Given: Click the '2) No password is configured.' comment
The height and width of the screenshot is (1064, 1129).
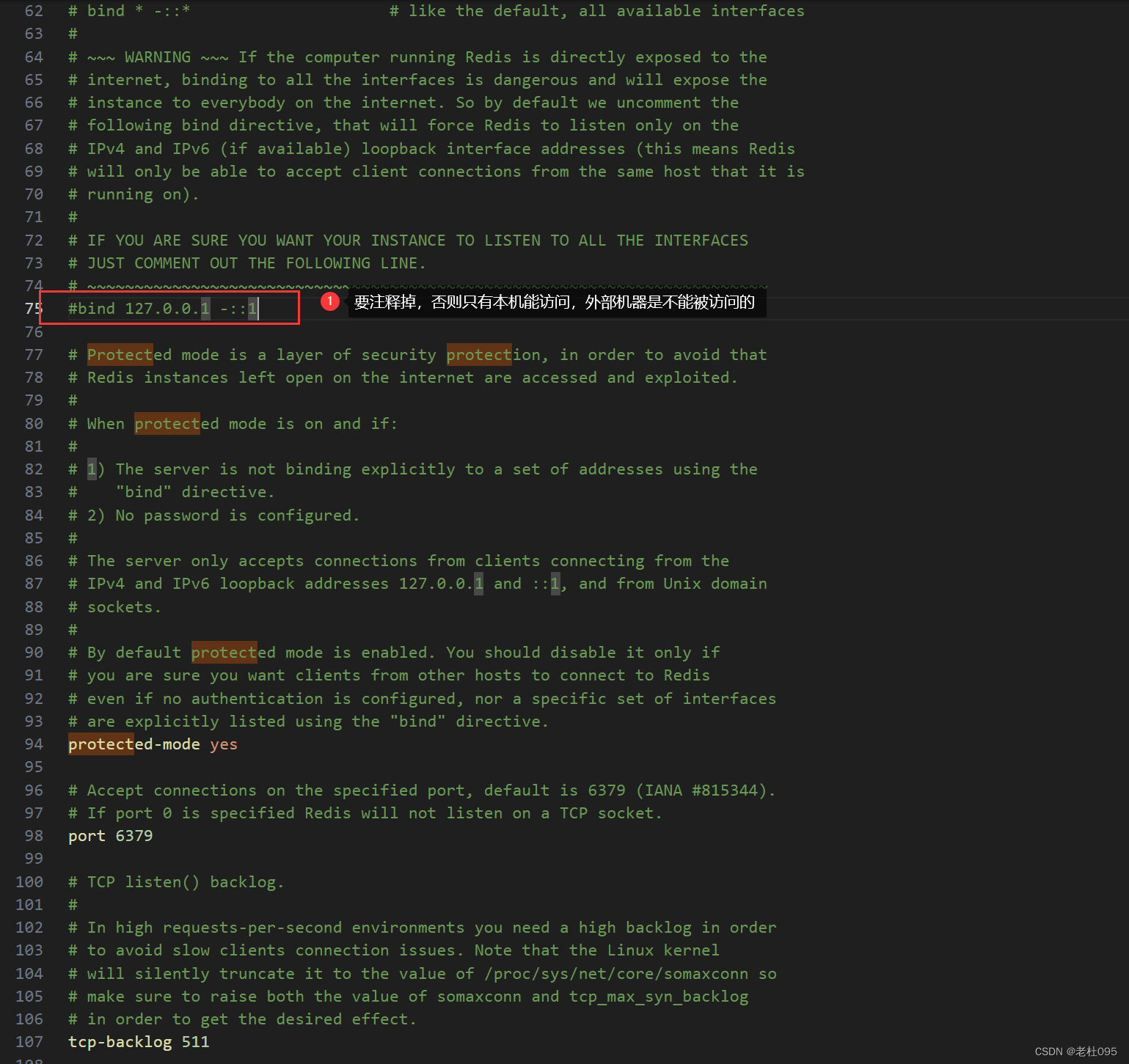Looking at the screenshot, I should pyautogui.click(x=214, y=516).
